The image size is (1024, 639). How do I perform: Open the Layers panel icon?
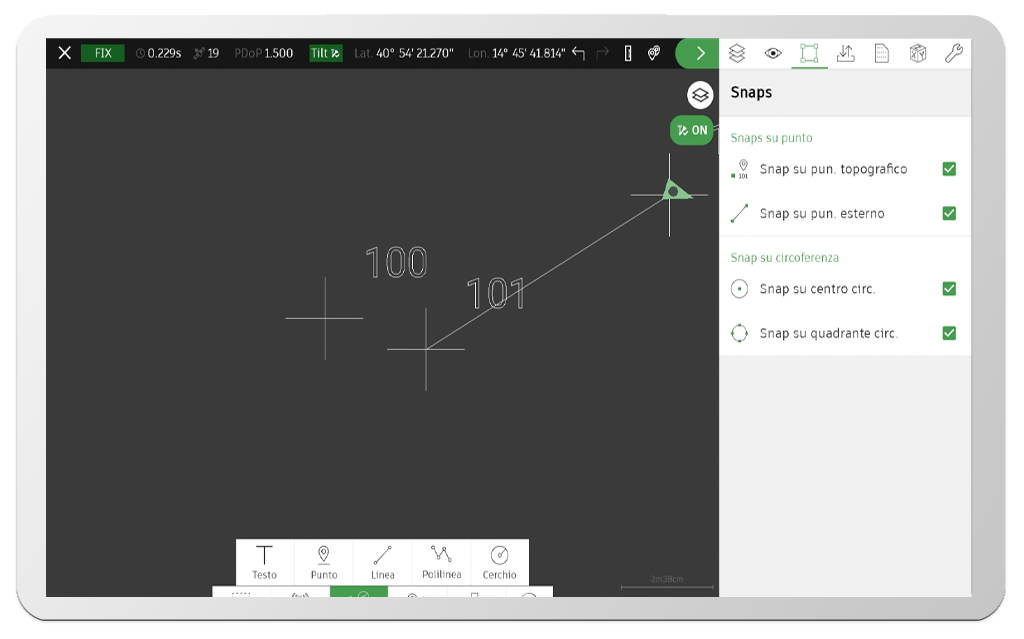click(x=738, y=53)
